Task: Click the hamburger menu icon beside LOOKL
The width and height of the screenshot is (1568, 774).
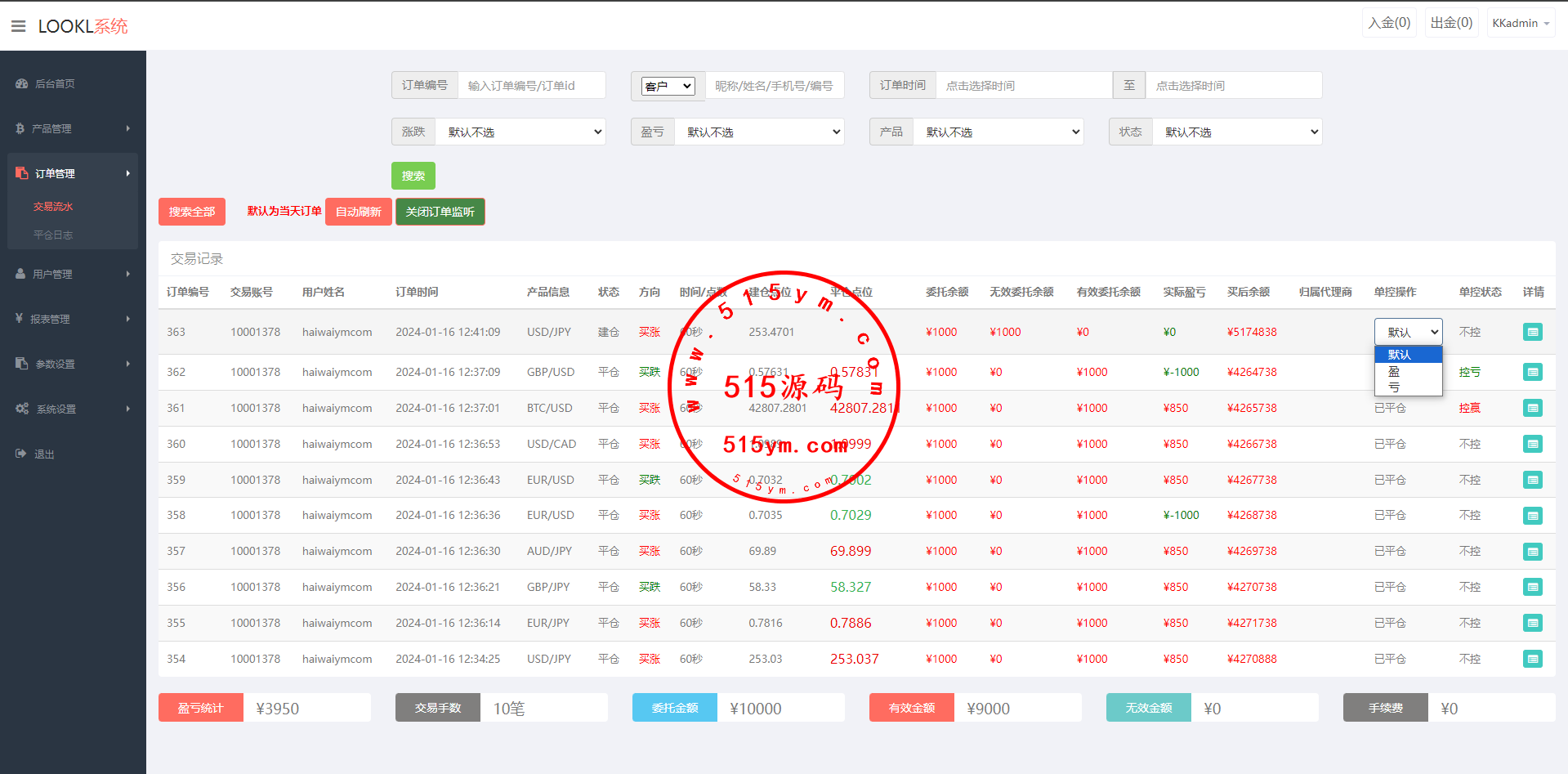Action: tap(18, 26)
